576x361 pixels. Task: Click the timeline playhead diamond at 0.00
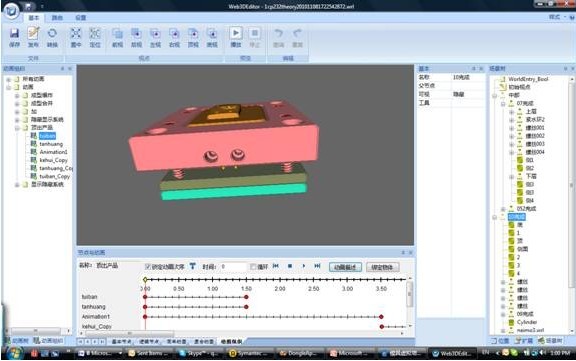click(x=145, y=280)
